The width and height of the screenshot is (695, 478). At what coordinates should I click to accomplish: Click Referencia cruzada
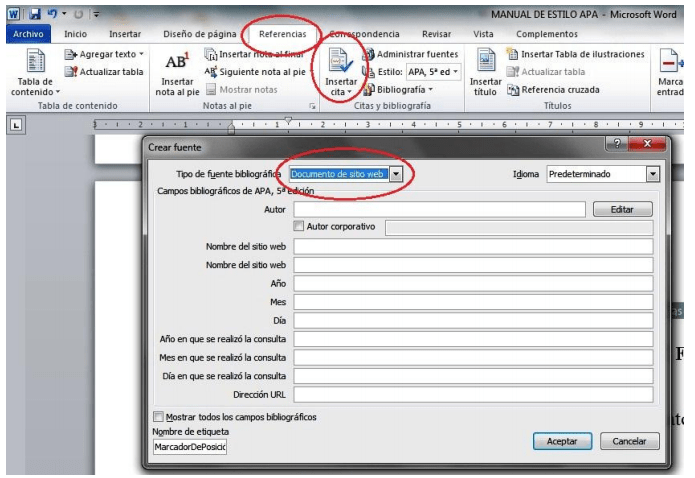point(553,90)
